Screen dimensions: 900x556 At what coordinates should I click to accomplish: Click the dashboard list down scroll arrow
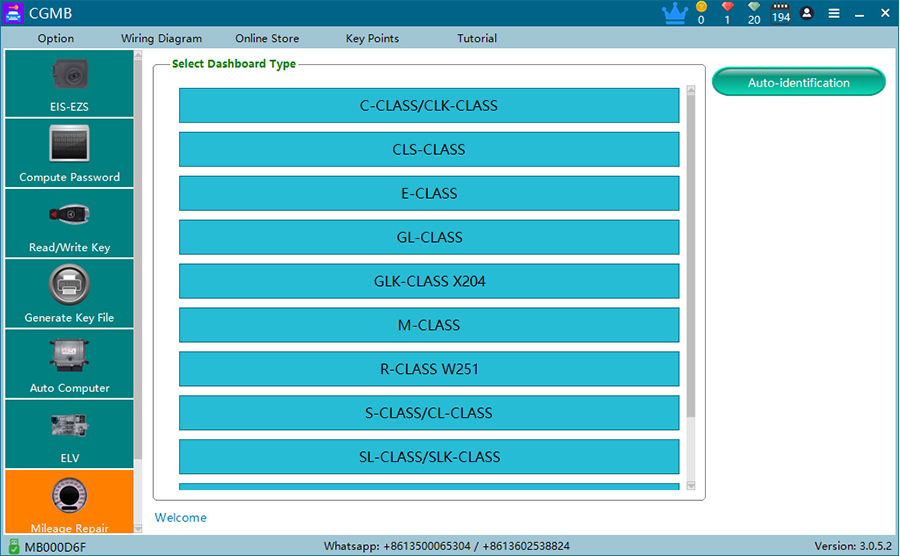click(x=690, y=486)
